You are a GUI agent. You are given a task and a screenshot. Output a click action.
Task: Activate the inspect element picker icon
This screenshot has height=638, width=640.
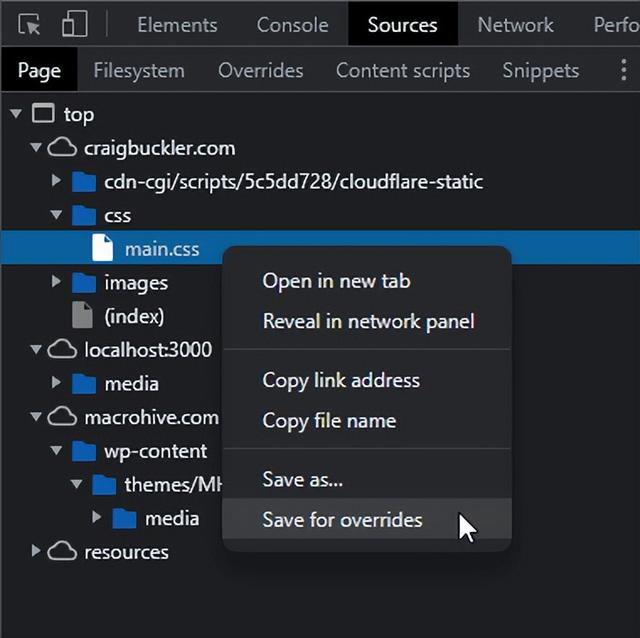click(29, 24)
